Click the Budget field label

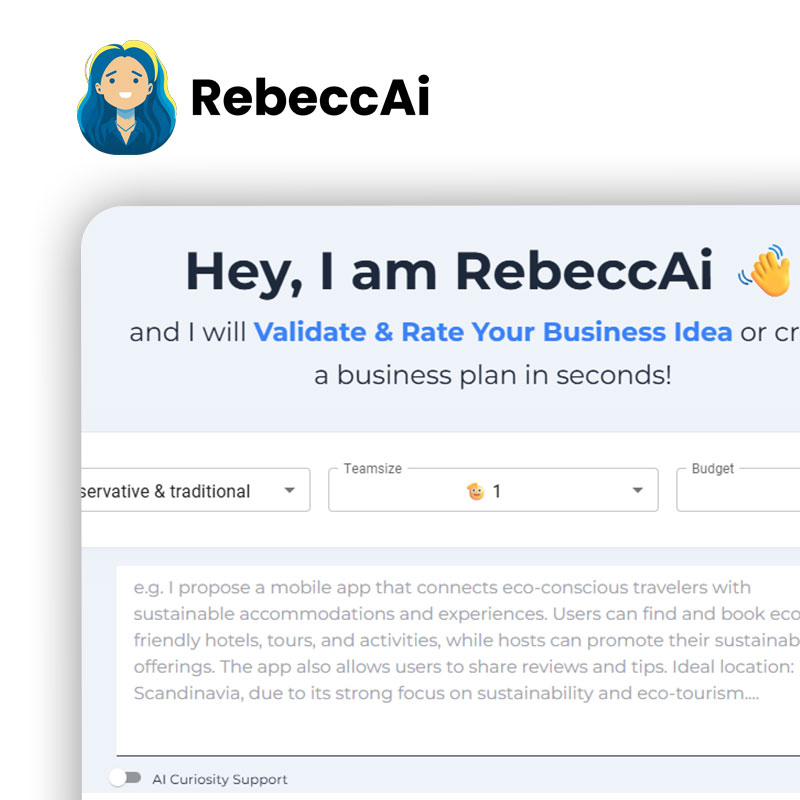coord(713,468)
